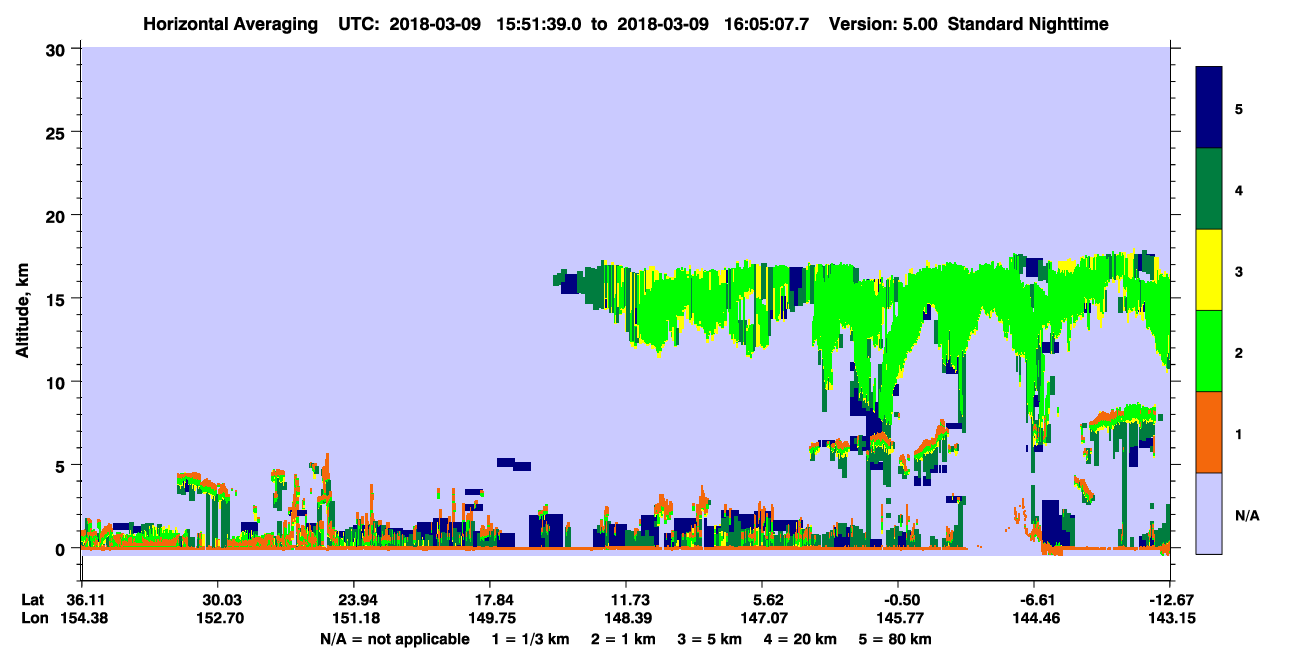Click the lavender N/A colorbar segment
Viewport: 1300px width, 667px height.
point(1210,513)
